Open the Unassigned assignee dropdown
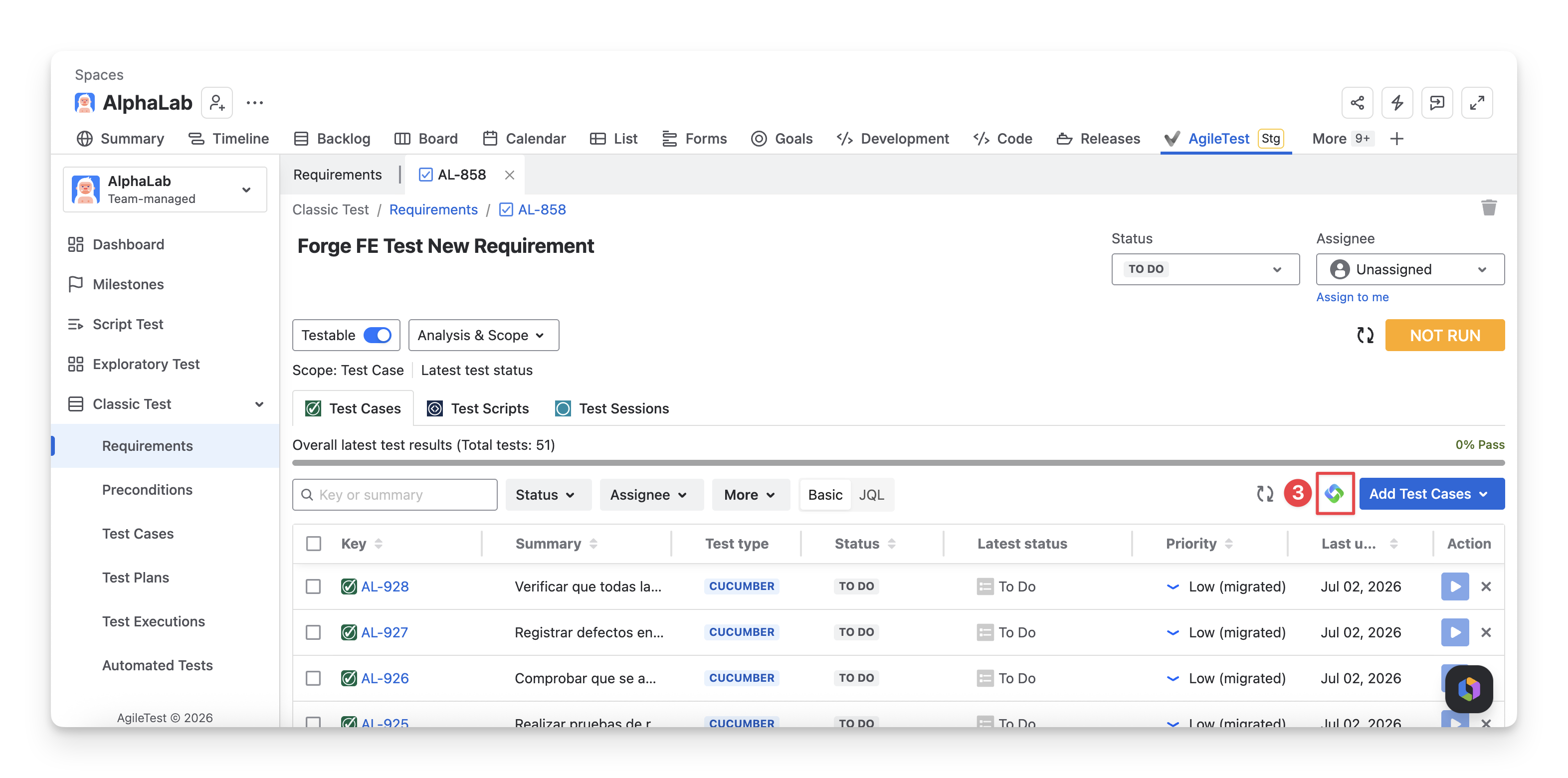1568x778 pixels. coord(1410,269)
